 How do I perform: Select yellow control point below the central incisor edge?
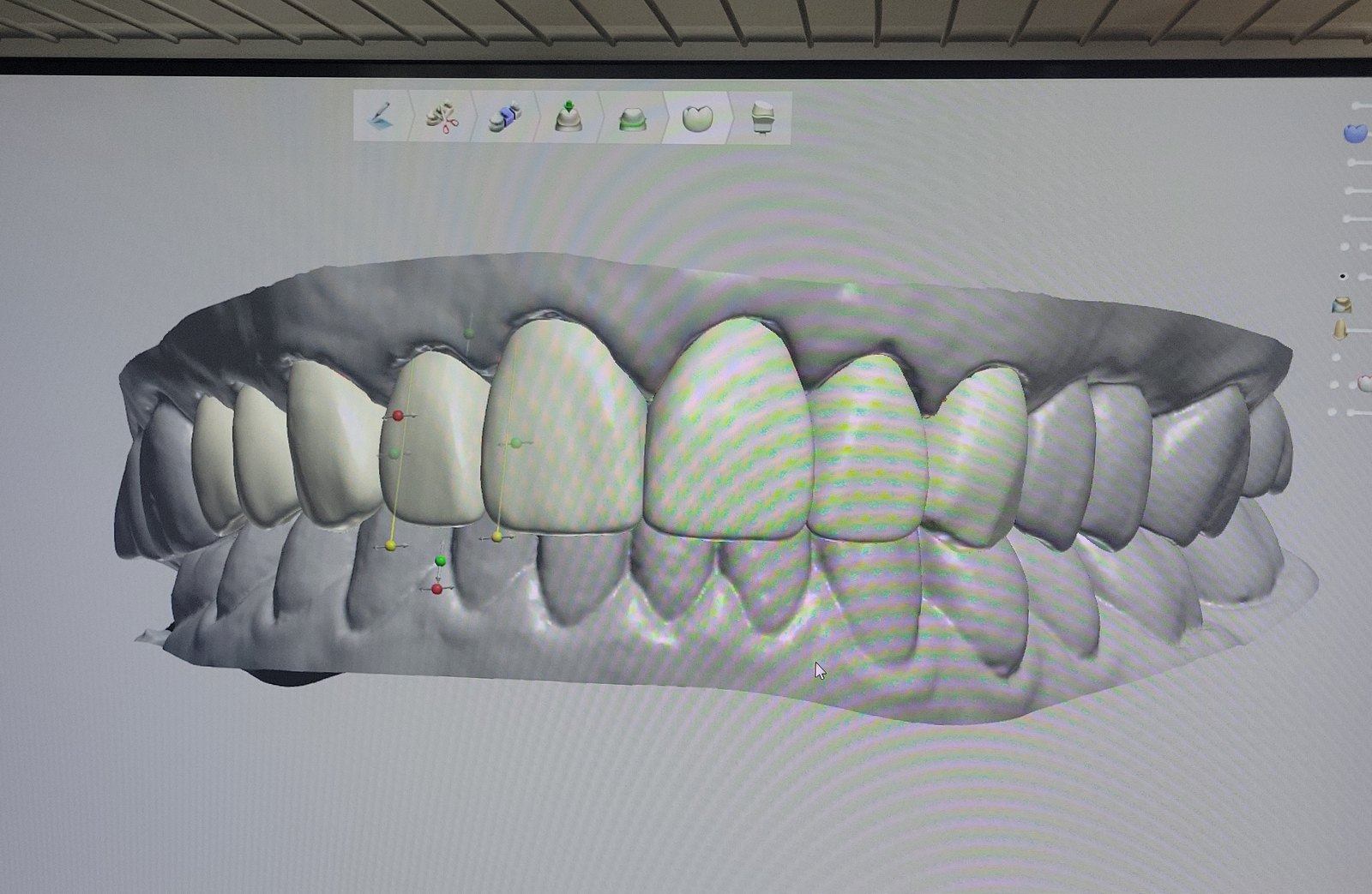pyautogui.click(x=496, y=537)
